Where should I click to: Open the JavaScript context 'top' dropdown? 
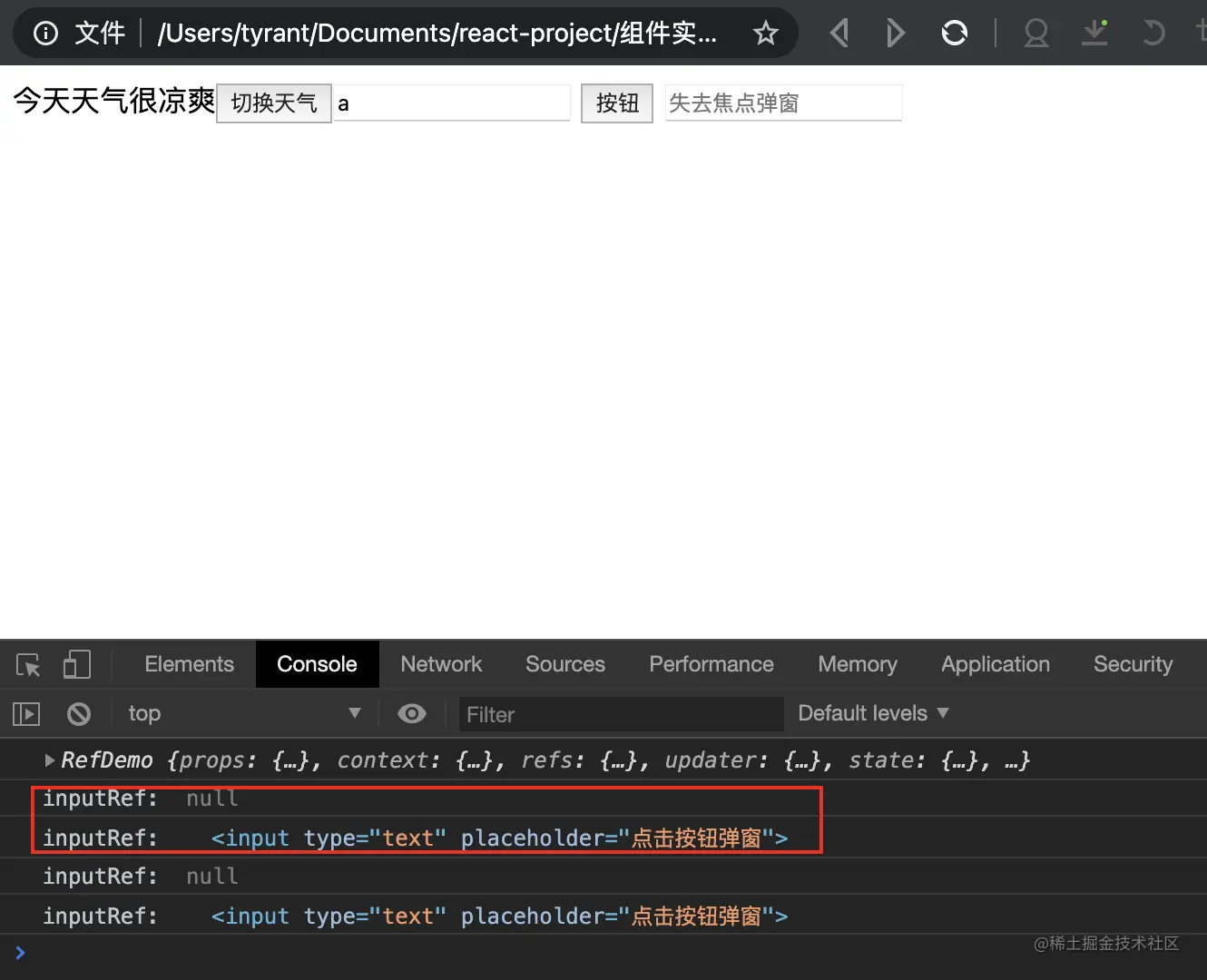[x=244, y=714]
